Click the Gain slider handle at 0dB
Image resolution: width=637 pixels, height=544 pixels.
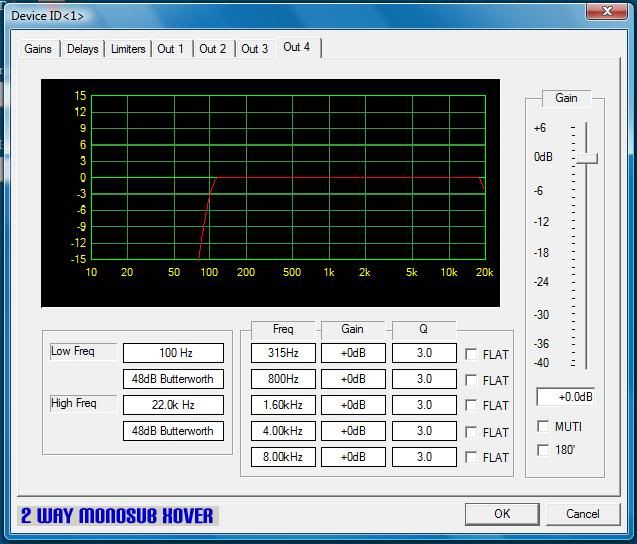[587, 158]
